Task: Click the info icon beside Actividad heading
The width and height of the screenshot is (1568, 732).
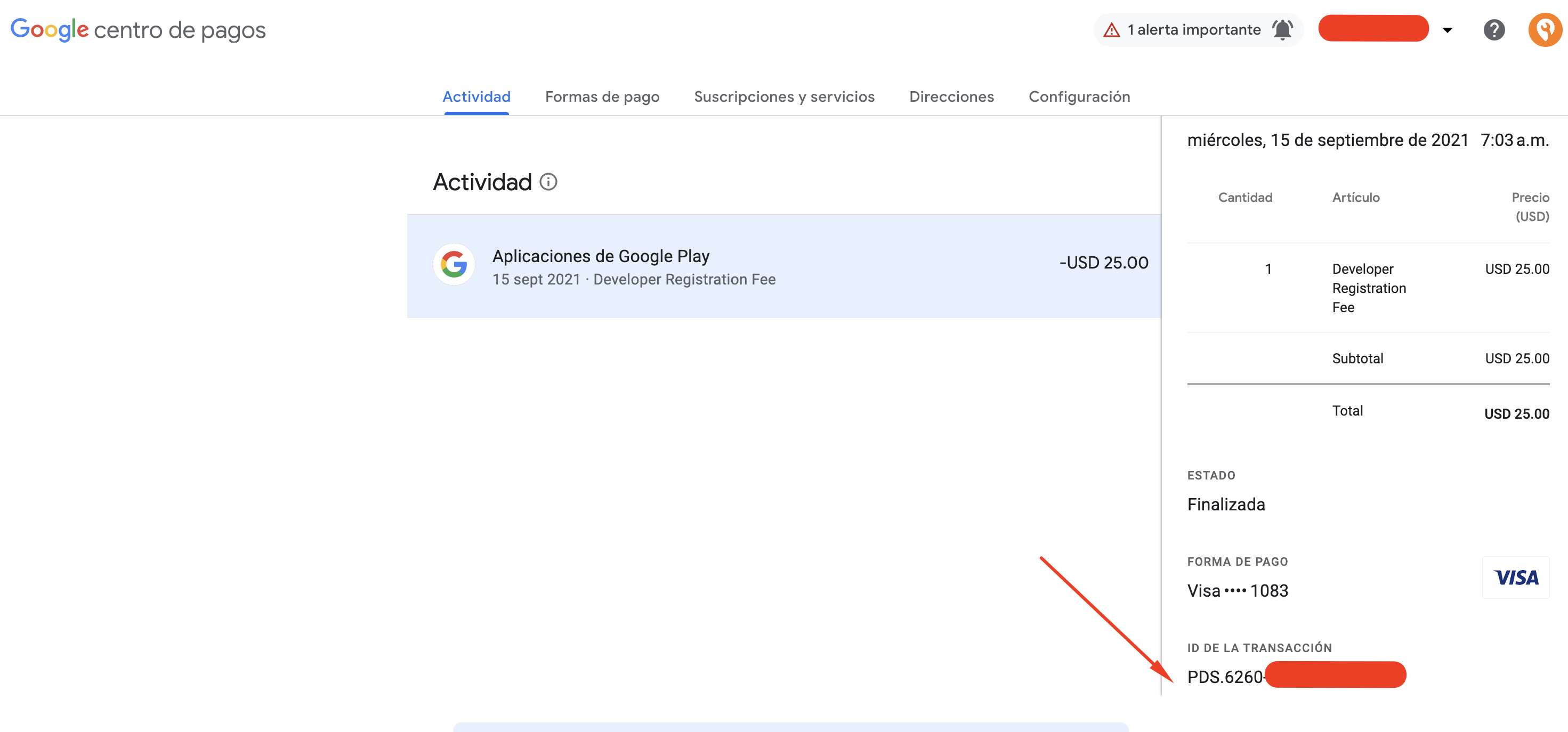Action: coord(548,182)
